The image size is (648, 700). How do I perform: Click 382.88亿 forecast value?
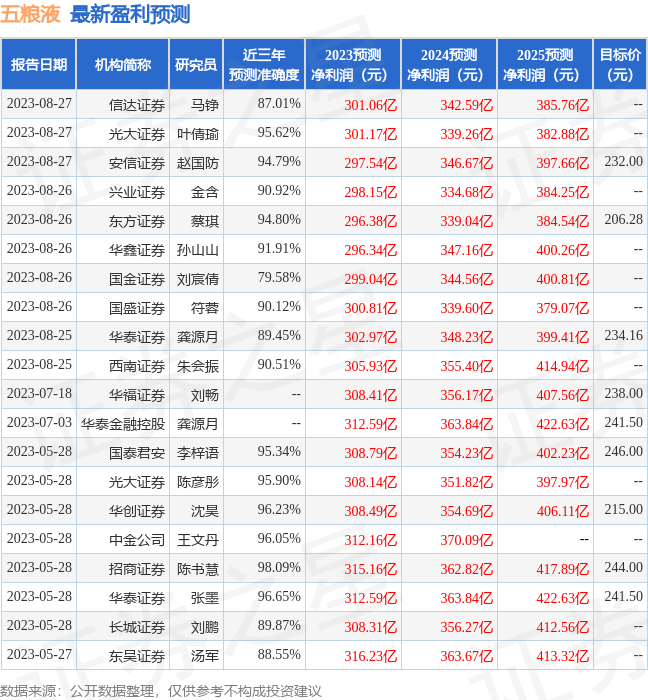tap(563, 134)
